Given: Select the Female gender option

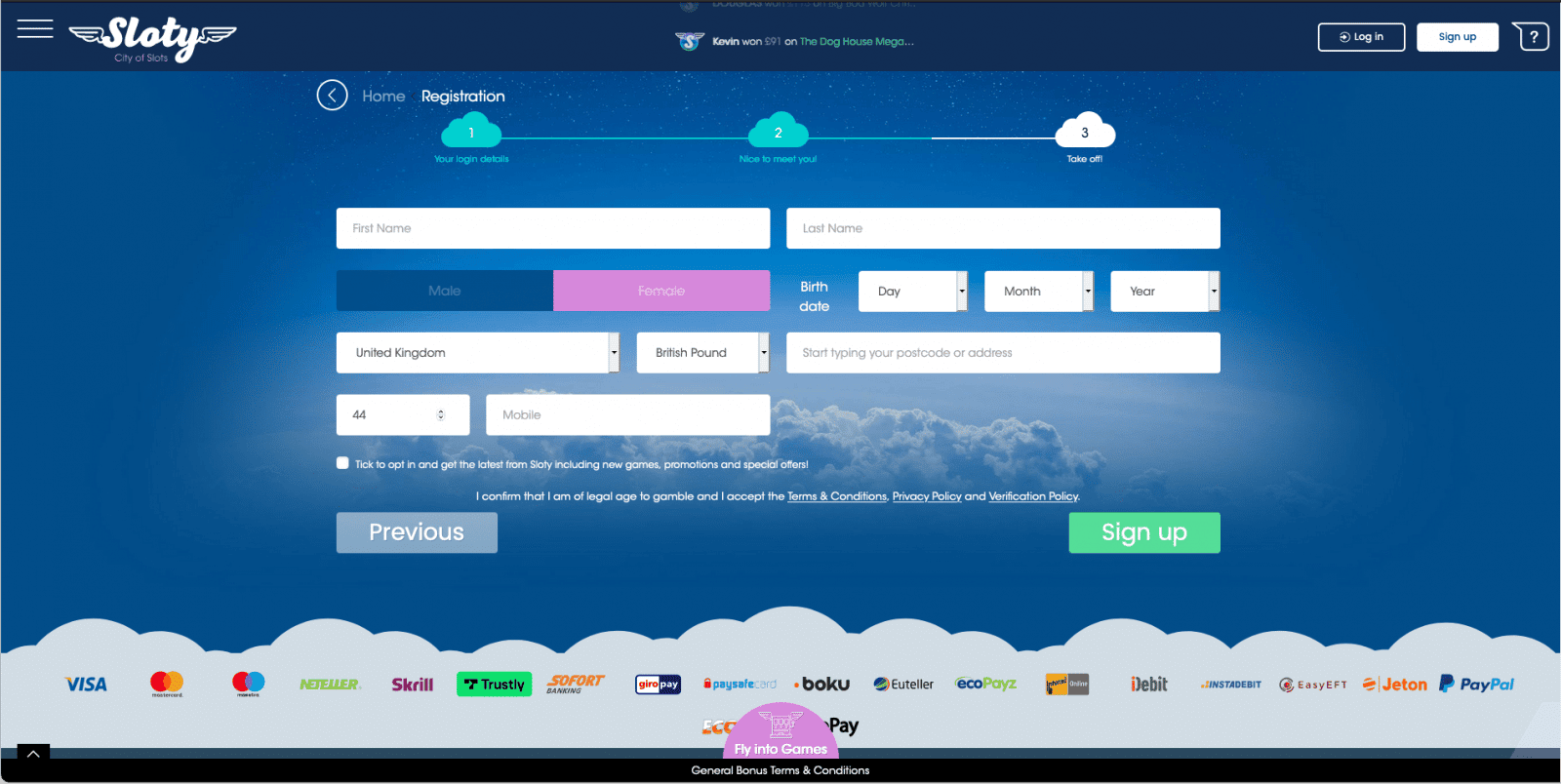Looking at the screenshot, I should 661,291.
